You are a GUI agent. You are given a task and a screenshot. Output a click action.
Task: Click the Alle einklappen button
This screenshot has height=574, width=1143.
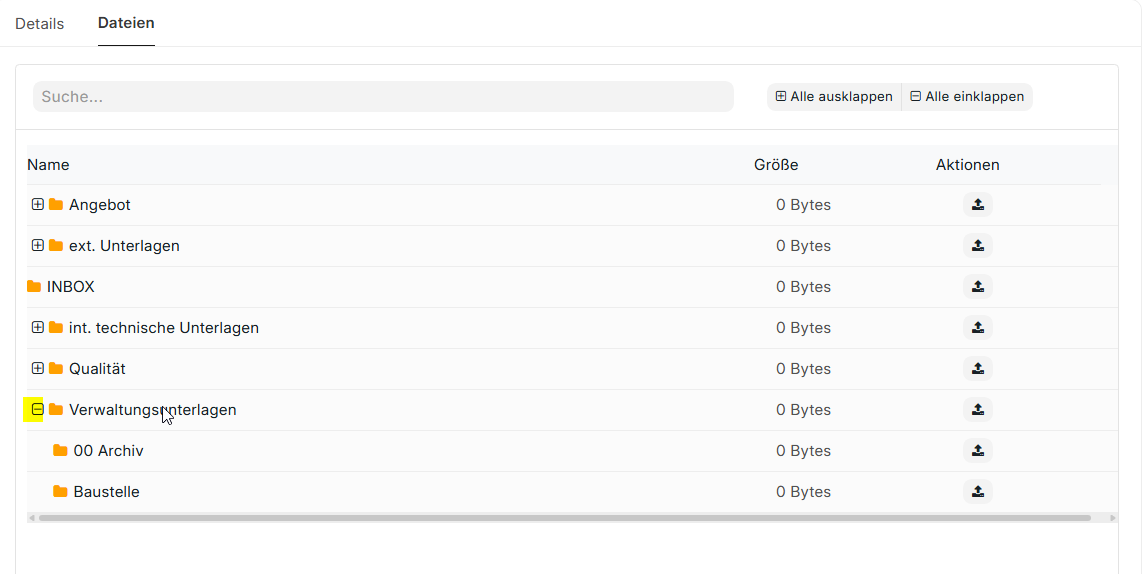click(967, 97)
